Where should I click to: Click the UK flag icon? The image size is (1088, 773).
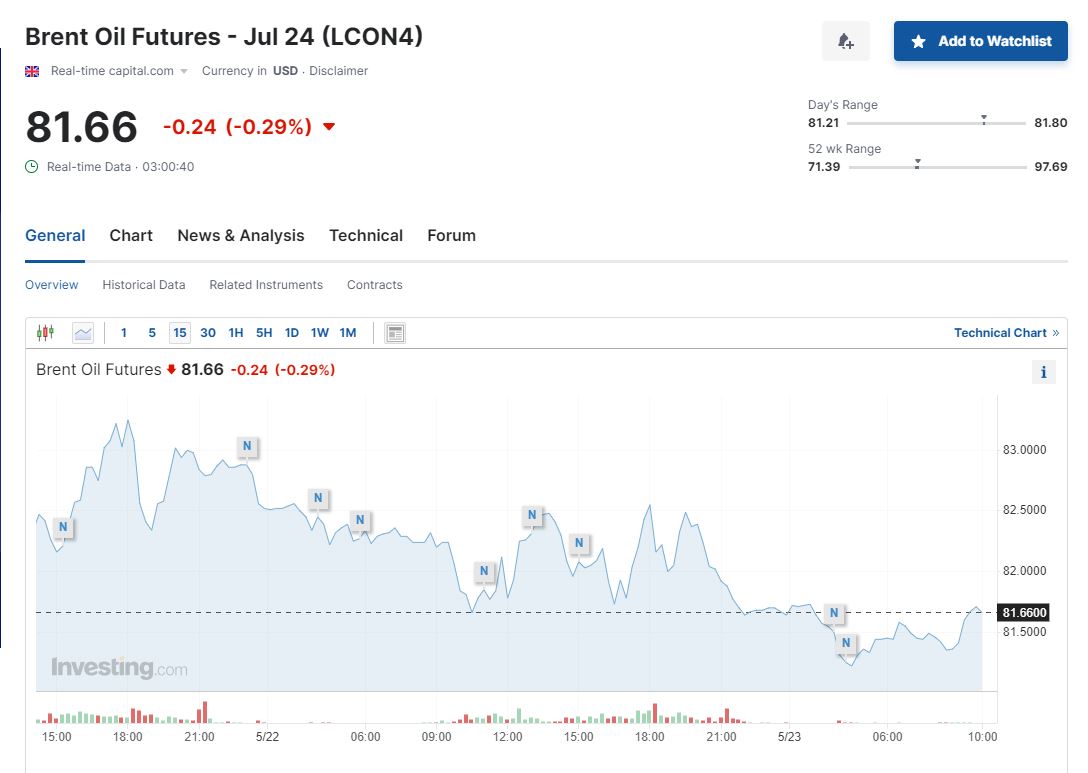click(x=32, y=71)
